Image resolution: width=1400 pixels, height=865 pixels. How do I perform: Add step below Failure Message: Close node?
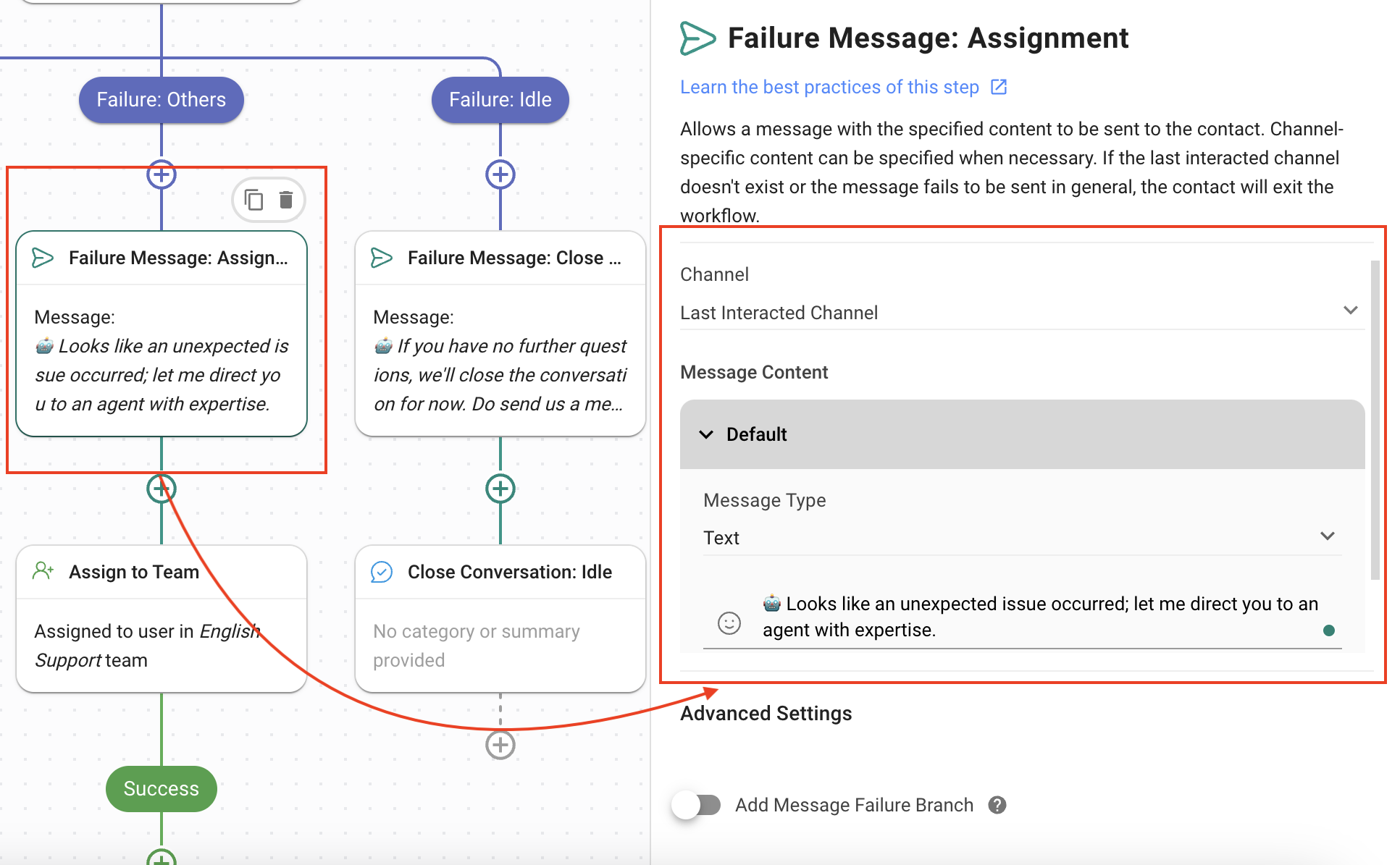point(500,489)
